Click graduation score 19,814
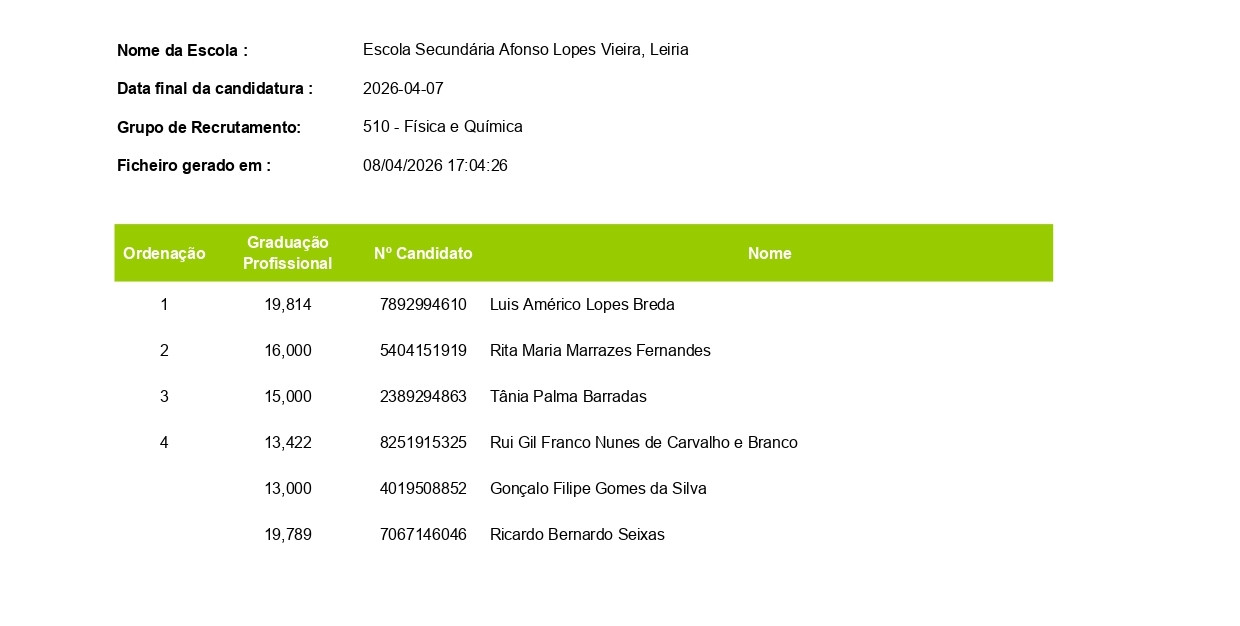The width and height of the screenshot is (1240, 626). click(x=288, y=305)
